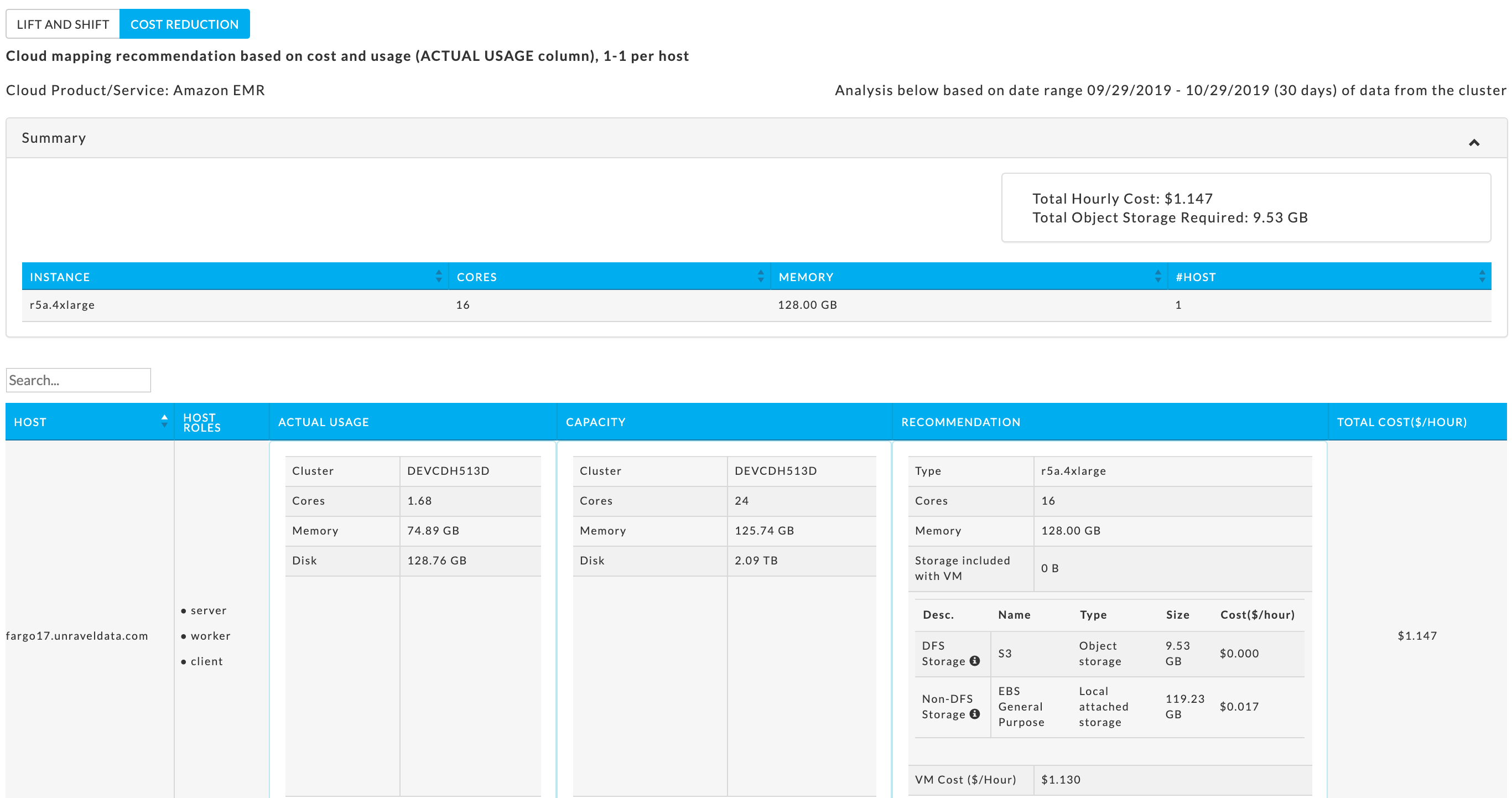Select the server host role

pyautogui.click(x=209, y=610)
